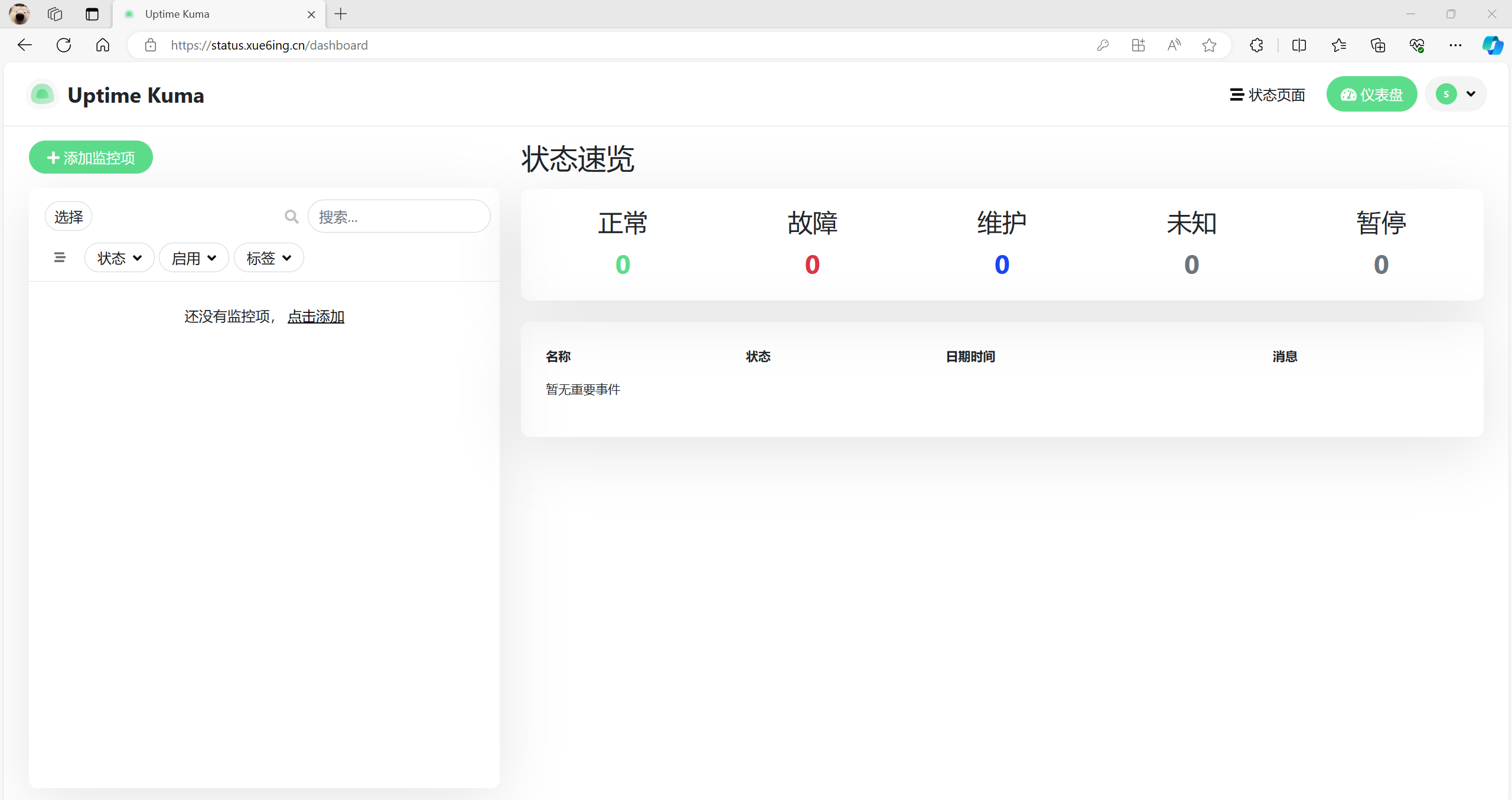Switch to the 仪表盘 tab

click(1371, 94)
